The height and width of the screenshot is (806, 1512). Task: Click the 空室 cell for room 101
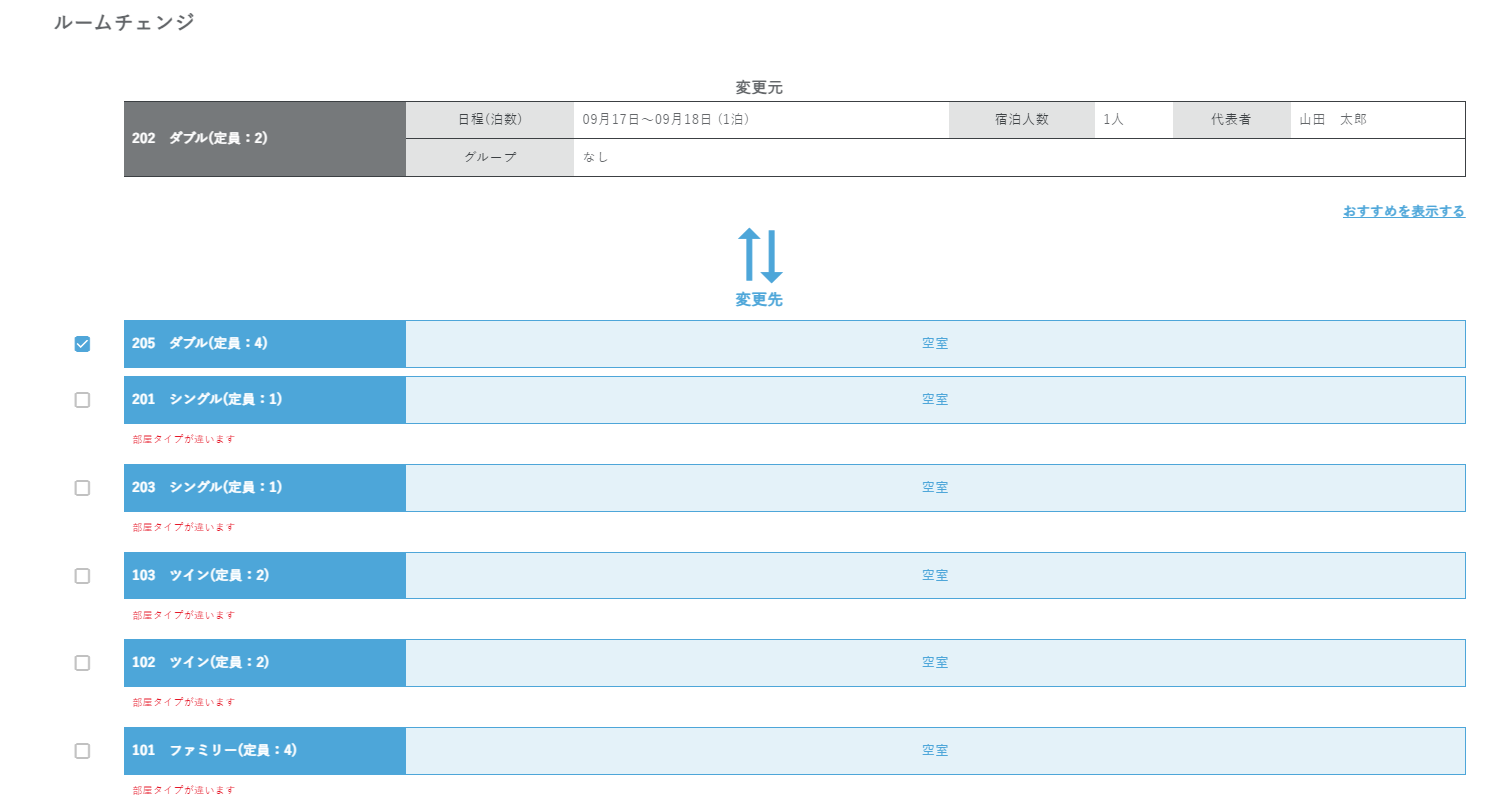(935, 750)
